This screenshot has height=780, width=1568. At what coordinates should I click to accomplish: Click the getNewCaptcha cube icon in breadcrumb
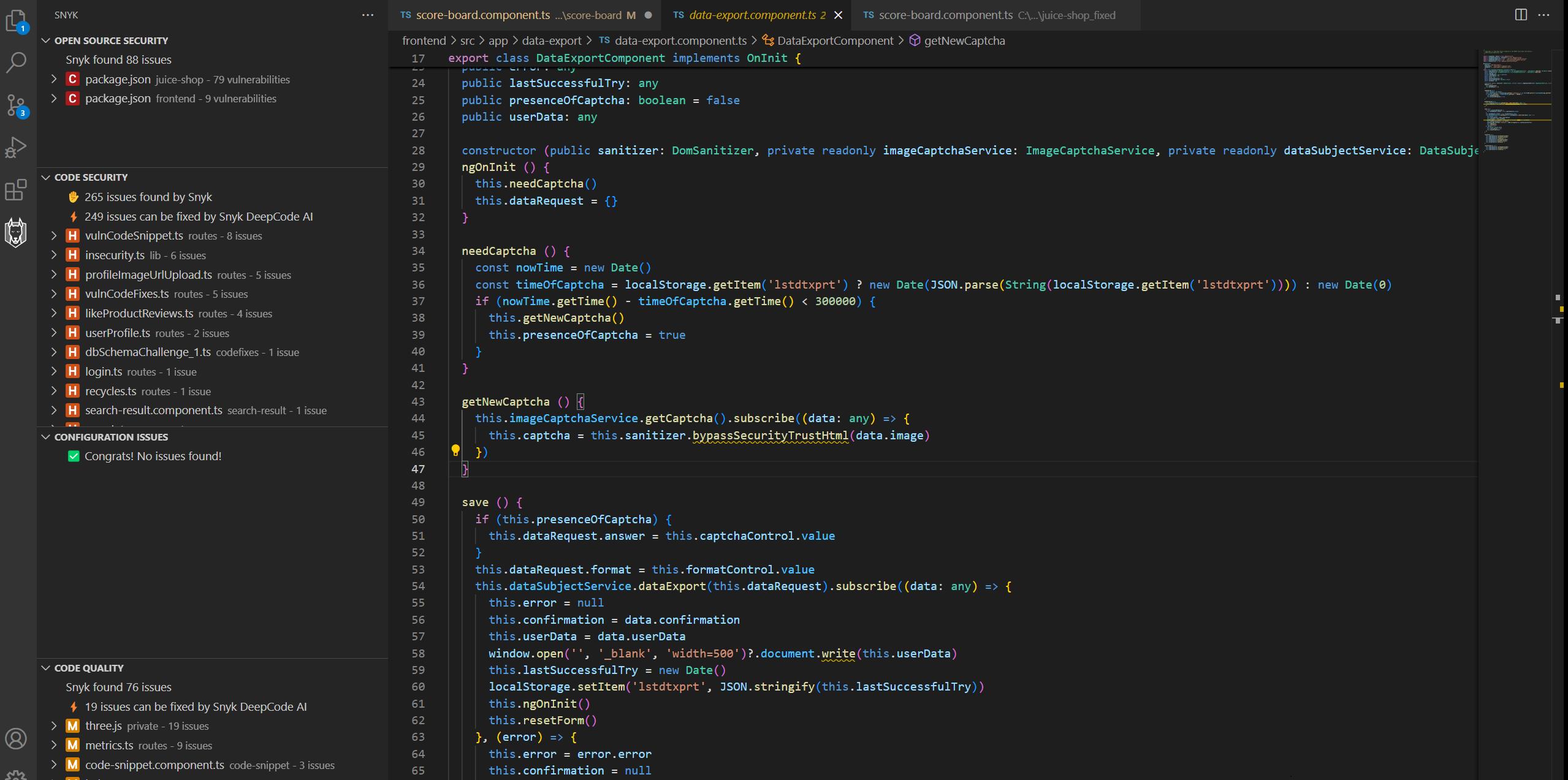915,40
